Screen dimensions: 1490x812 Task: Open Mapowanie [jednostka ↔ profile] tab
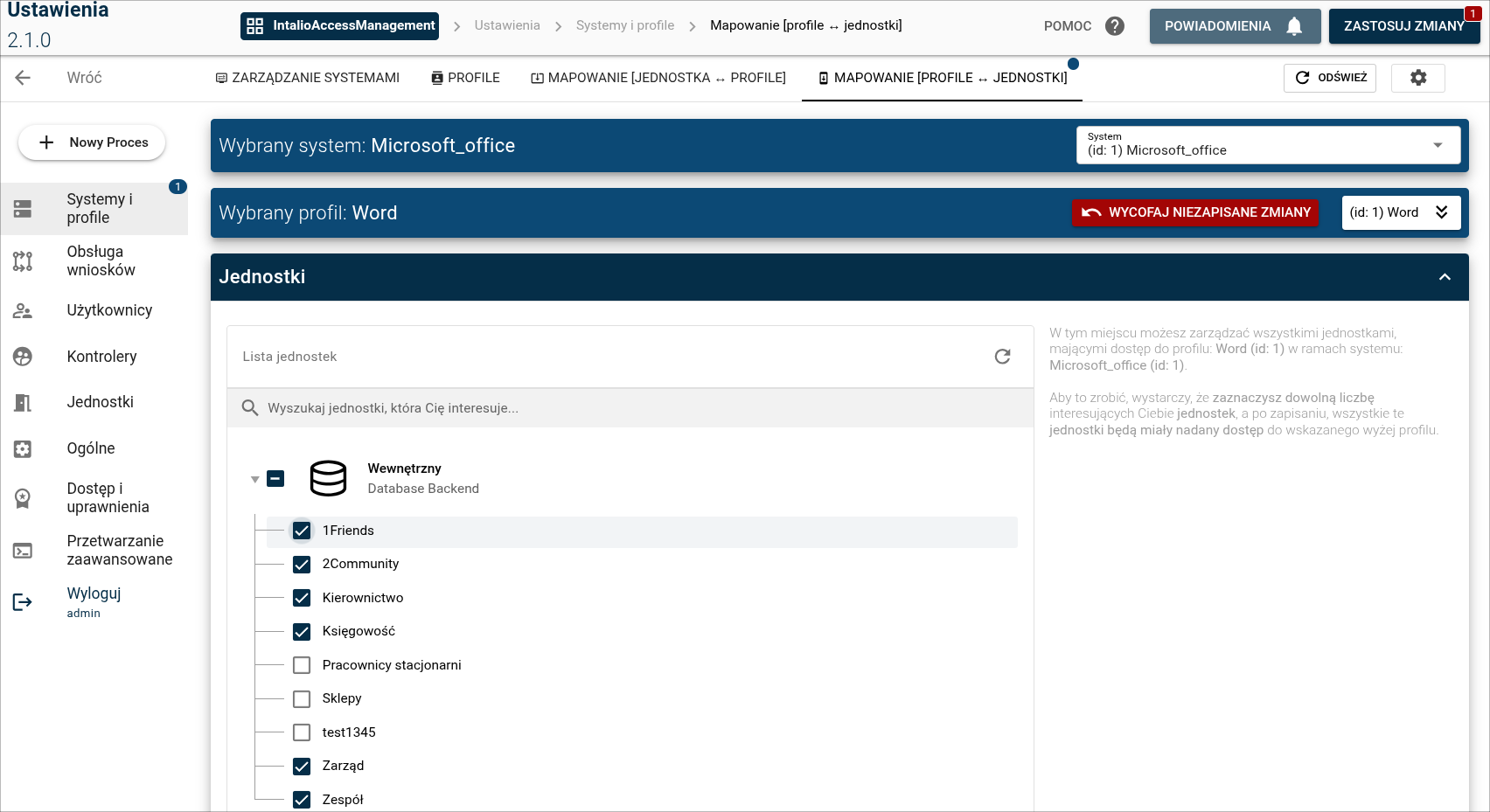tap(658, 78)
